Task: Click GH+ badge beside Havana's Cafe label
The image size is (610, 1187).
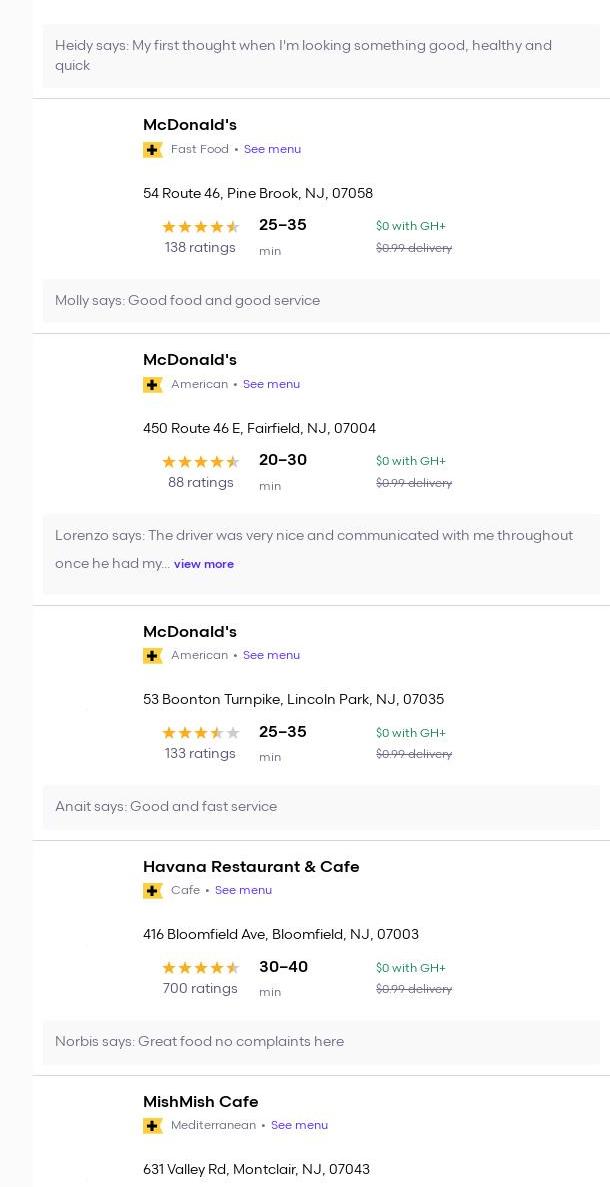Action: 153,891
